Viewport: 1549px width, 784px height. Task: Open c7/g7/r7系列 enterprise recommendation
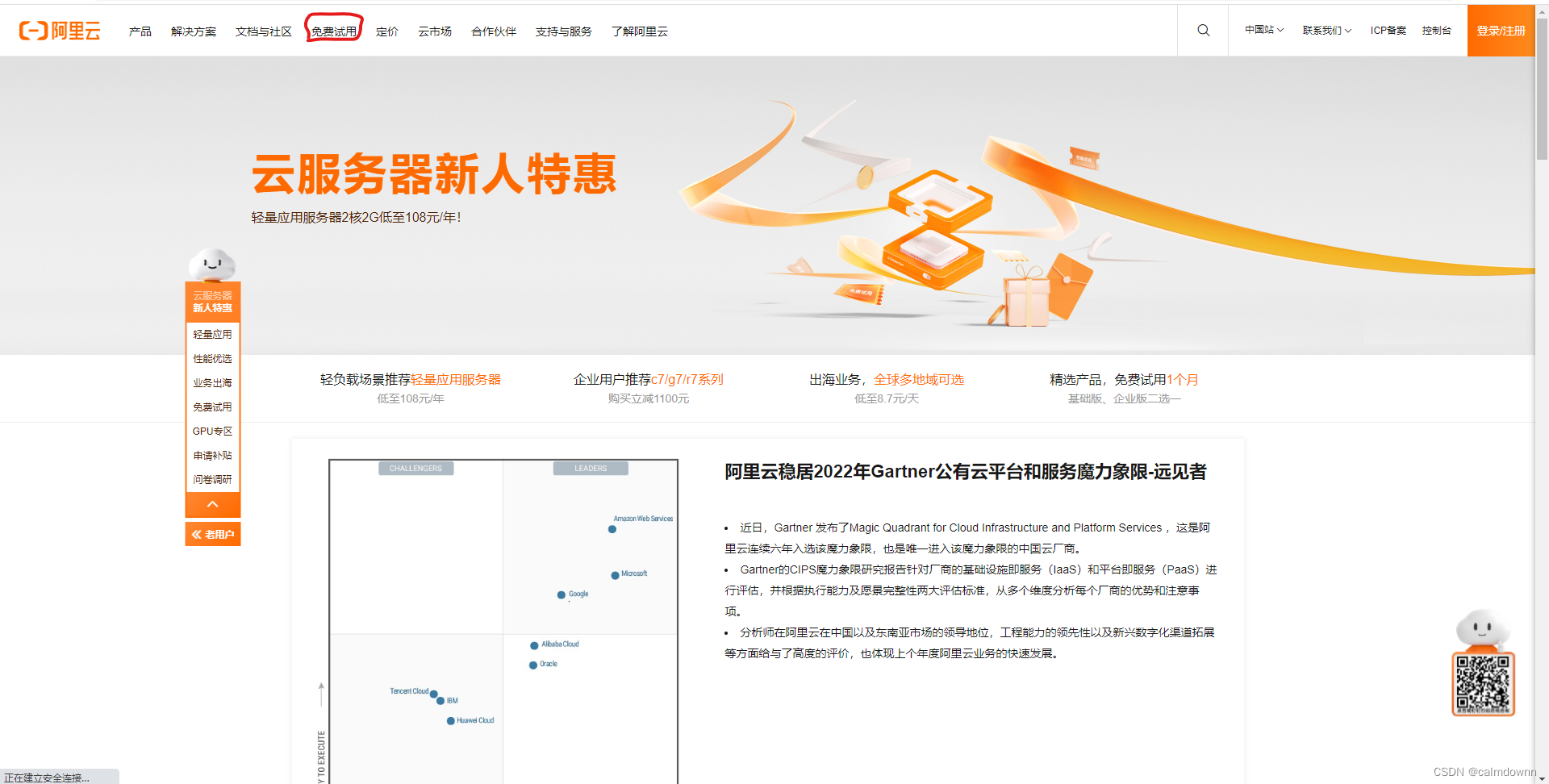click(x=687, y=379)
